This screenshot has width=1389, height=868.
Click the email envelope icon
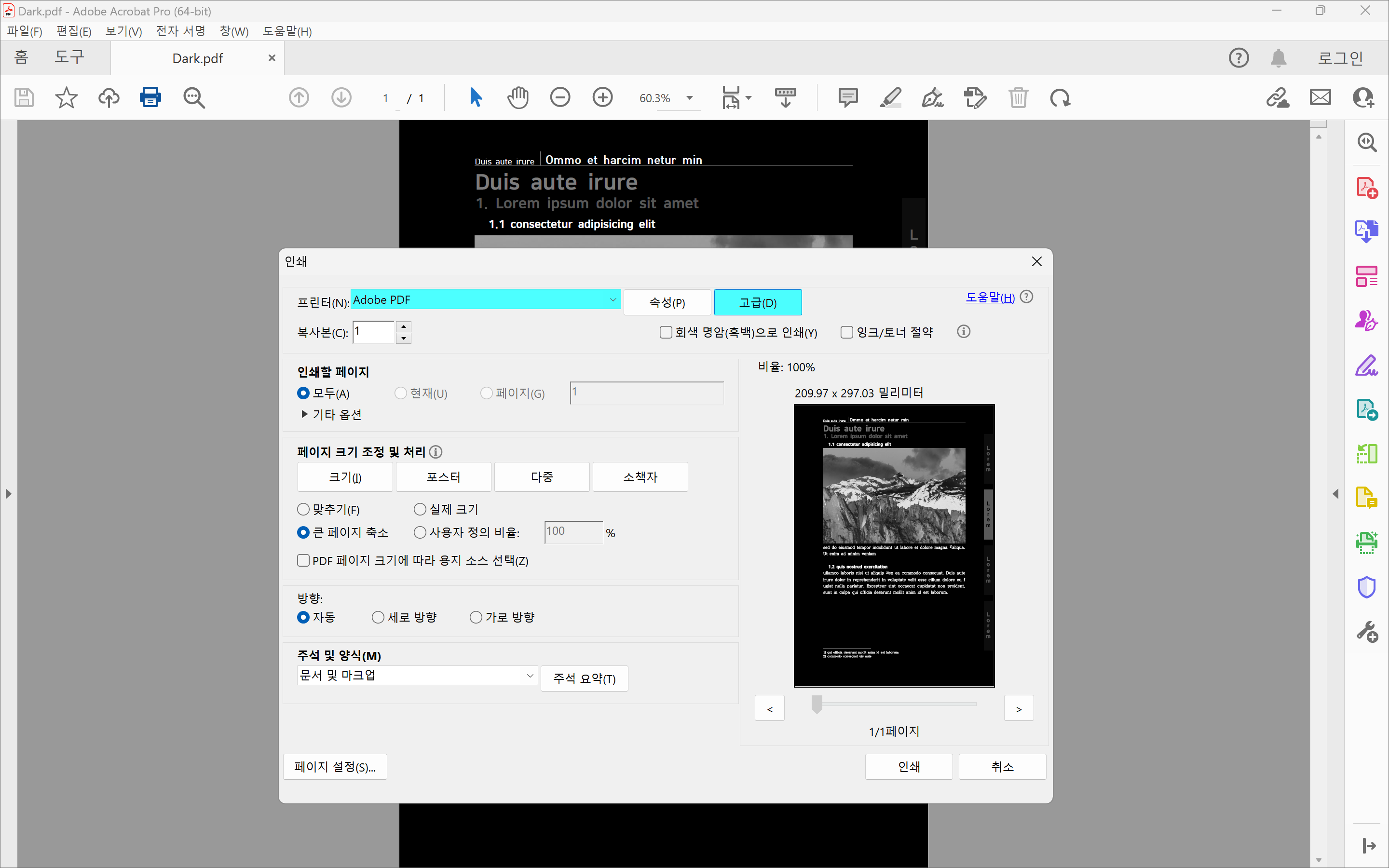(1320, 97)
